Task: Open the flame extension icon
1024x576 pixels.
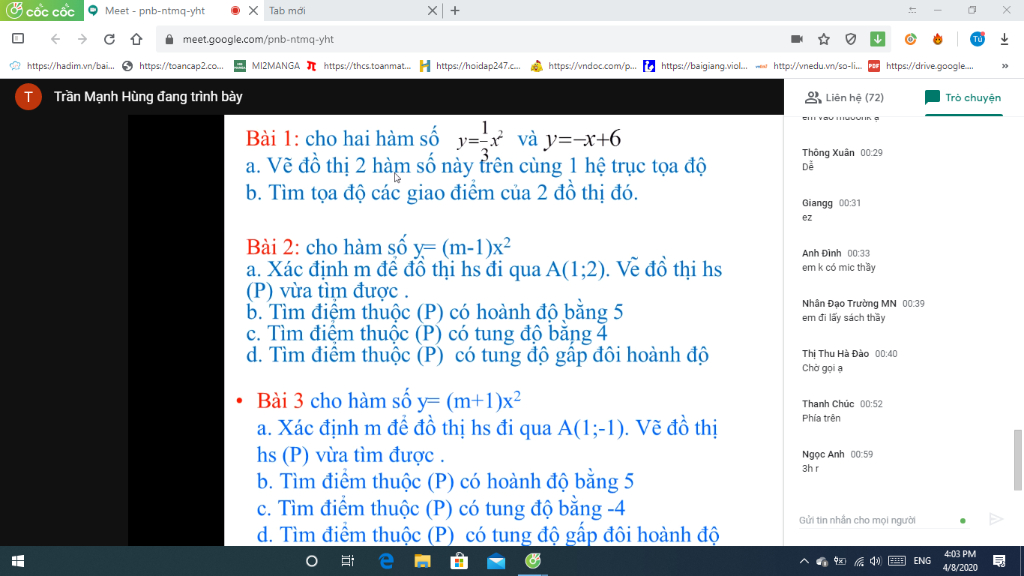Action: (938, 39)
